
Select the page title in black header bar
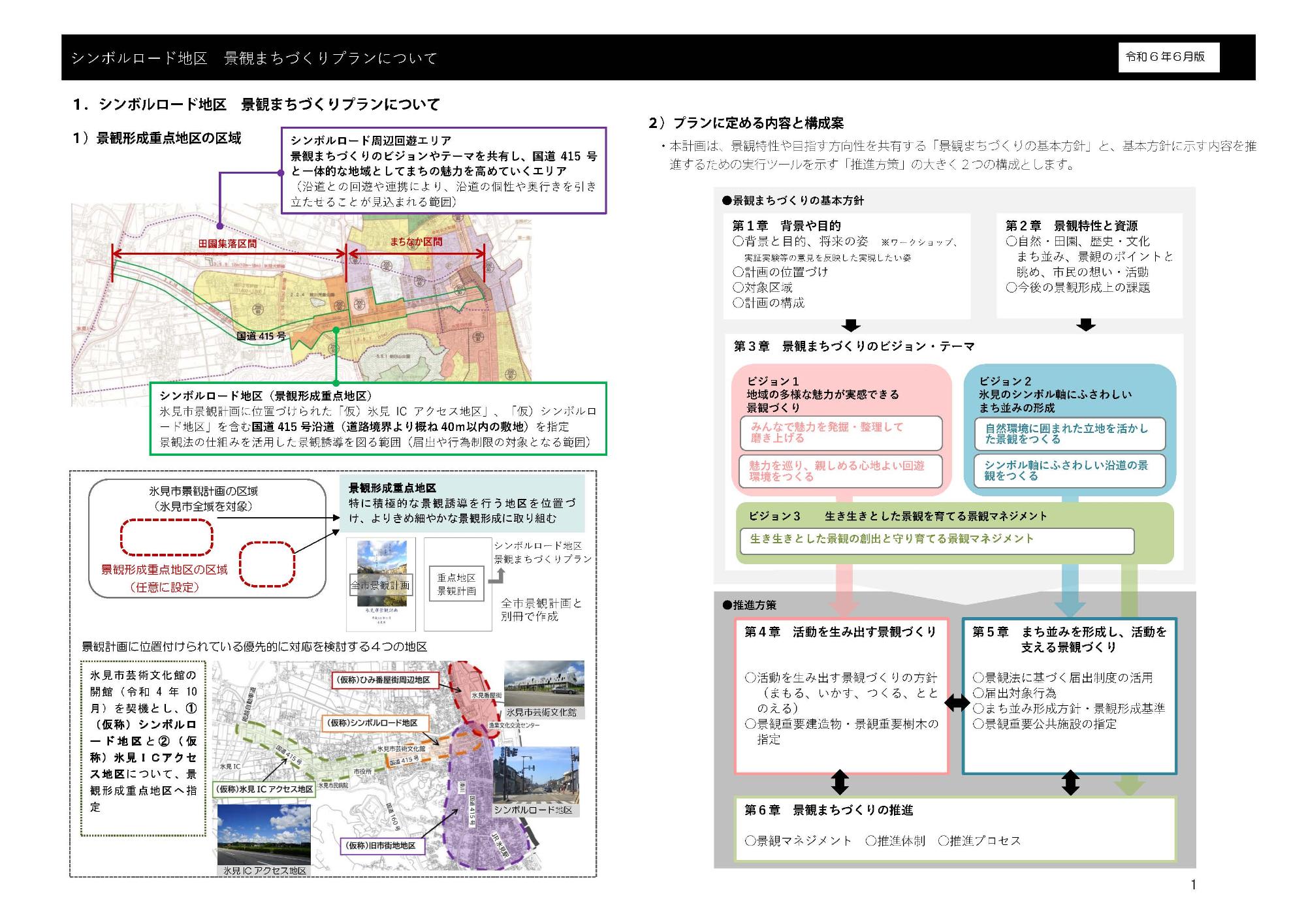point(254,58)
